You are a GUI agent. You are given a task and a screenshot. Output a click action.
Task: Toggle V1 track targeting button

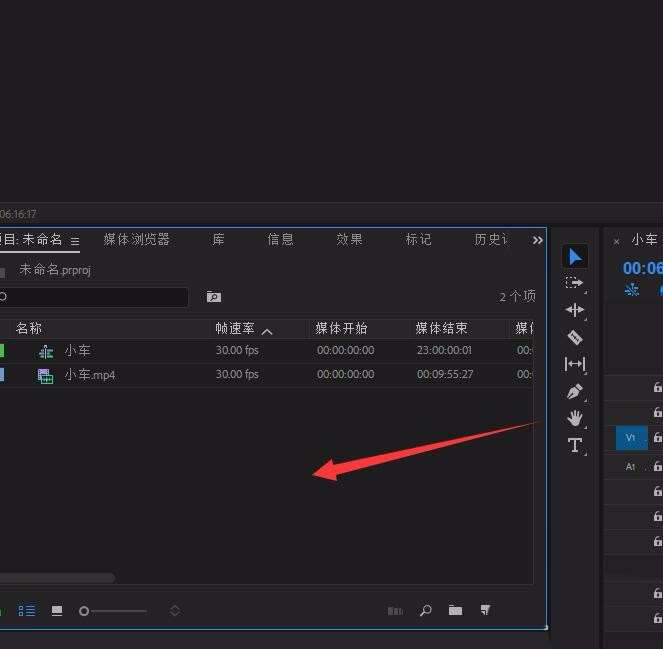631,438
